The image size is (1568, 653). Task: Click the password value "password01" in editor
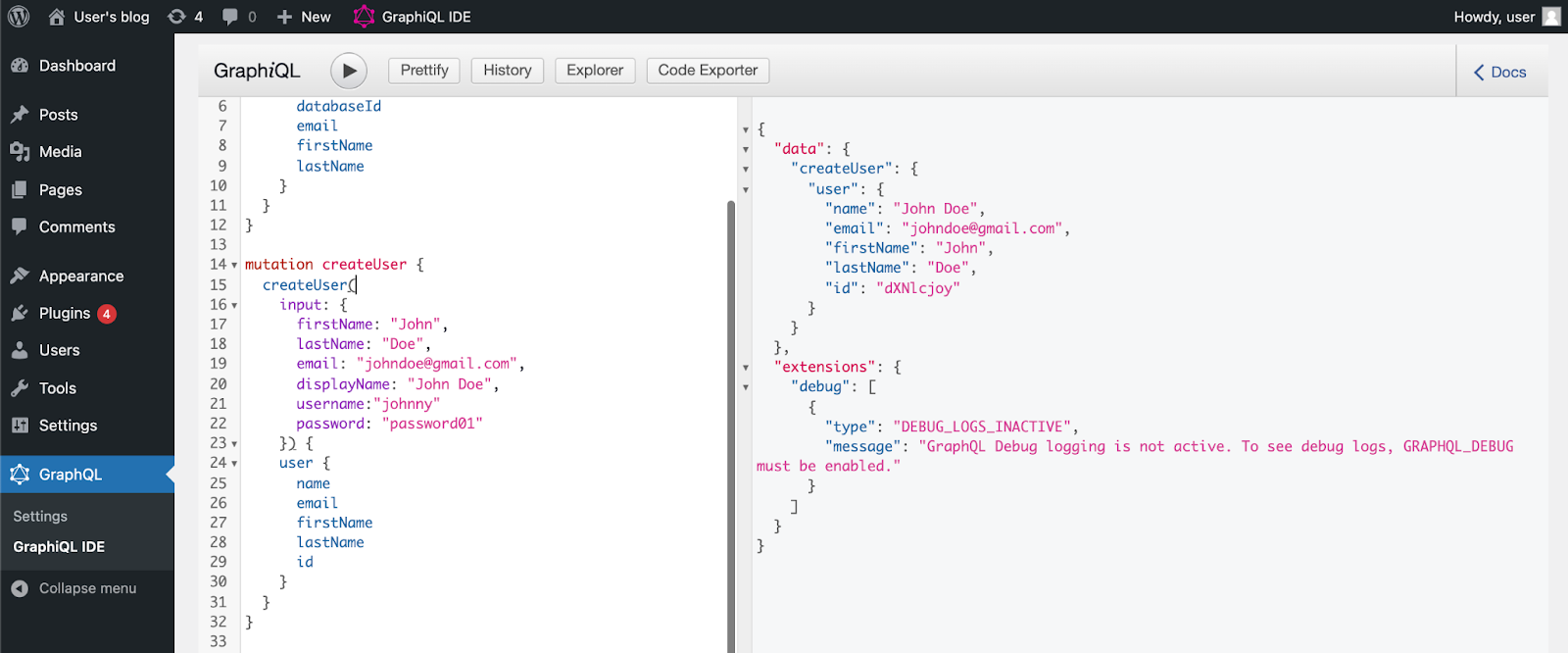tap(432, 424)
